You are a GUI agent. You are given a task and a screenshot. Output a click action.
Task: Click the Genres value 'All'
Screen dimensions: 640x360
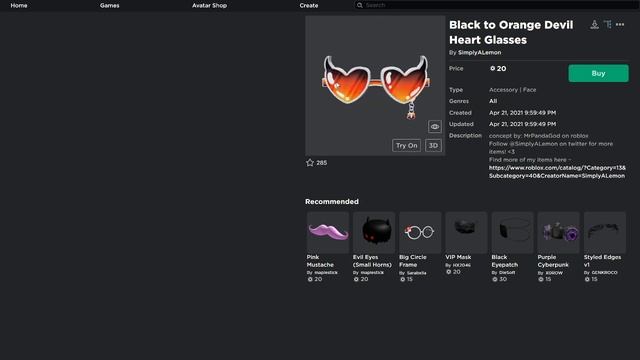[x=493, y=101]
